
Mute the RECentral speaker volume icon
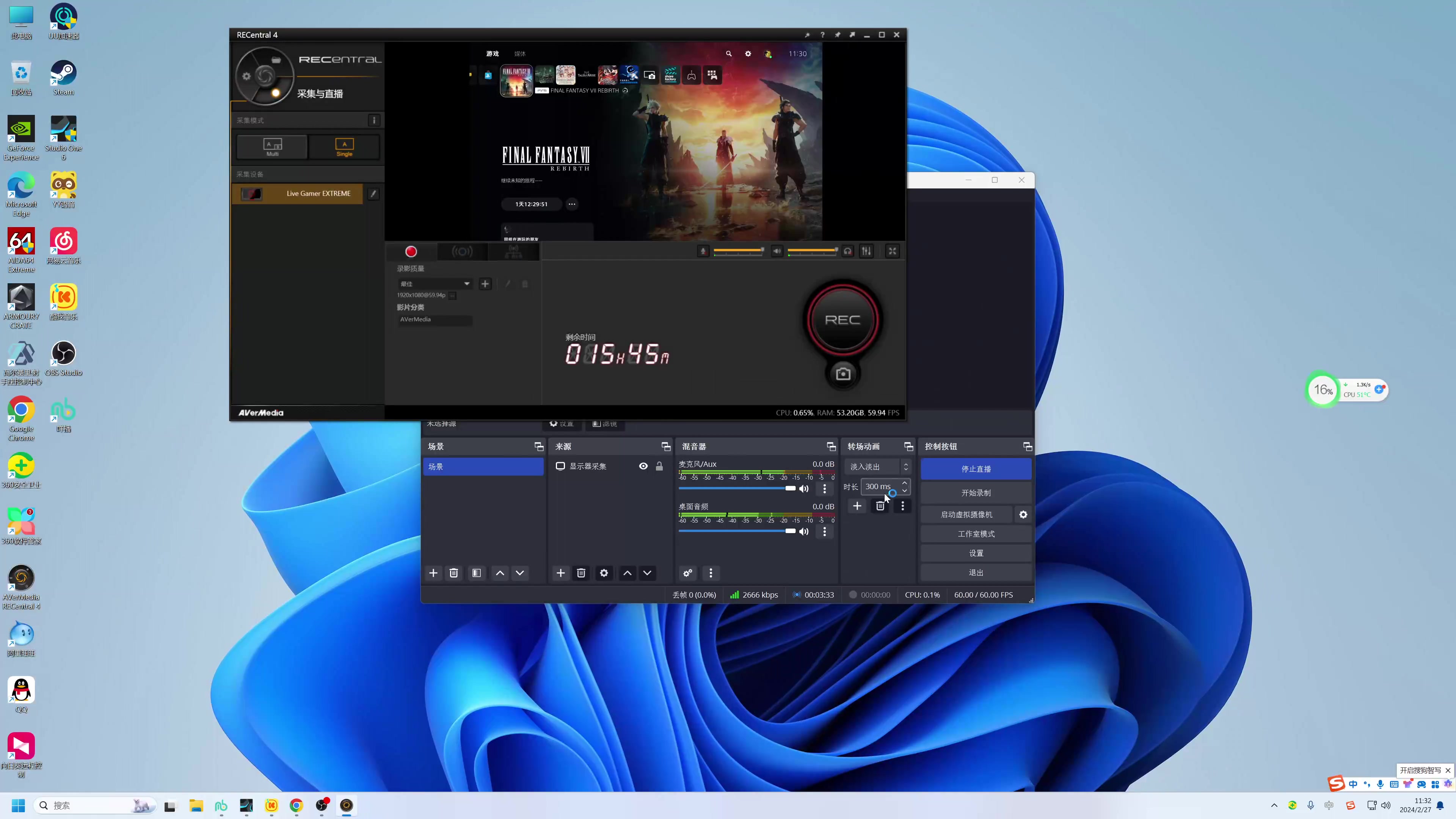[x=777, y=251]
